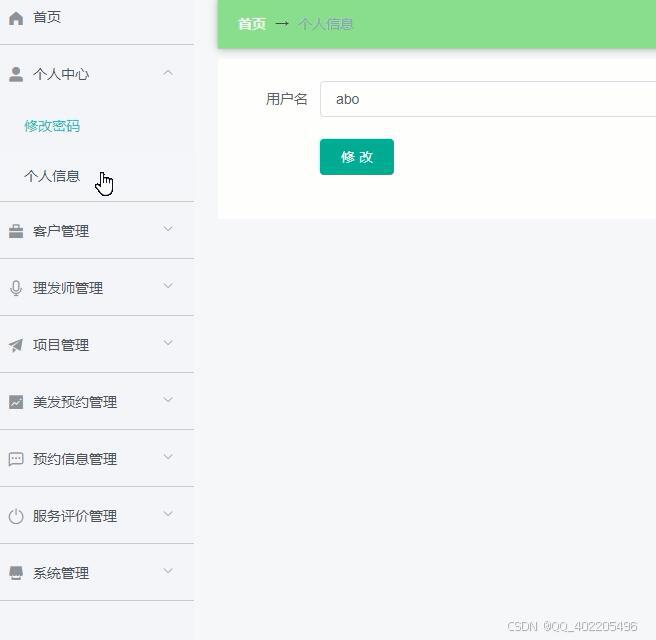This screenshot has width=656, height=640.
Task: Open the 修改密码 submenu item
Action: tap(52, 126)
